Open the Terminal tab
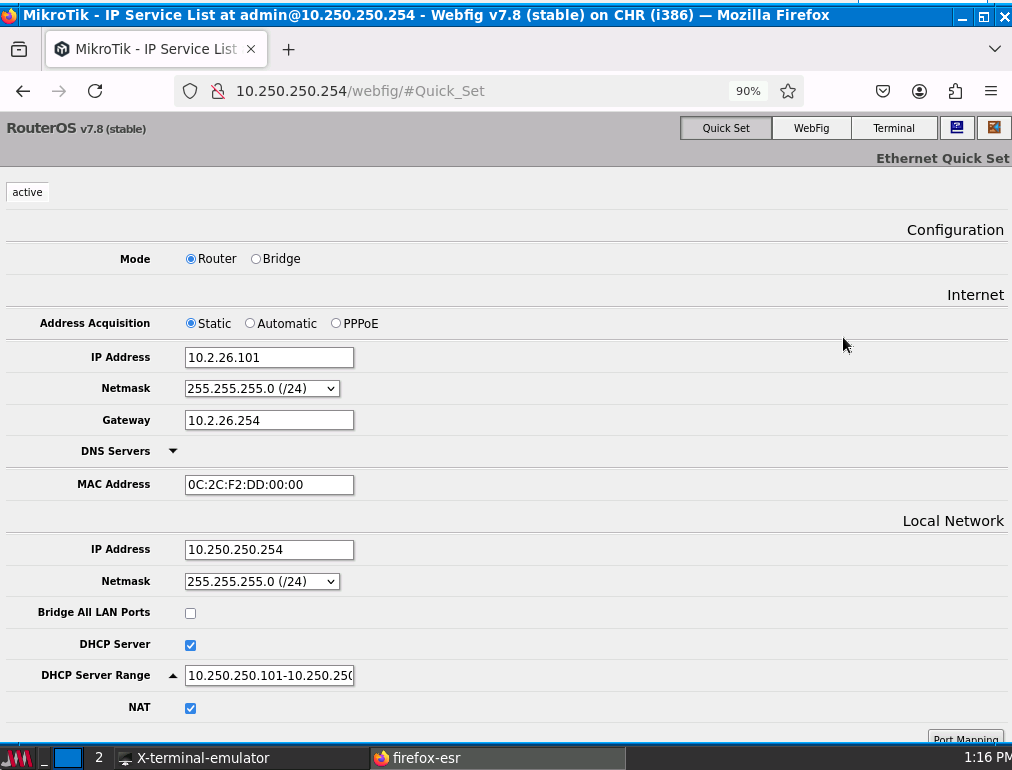Viewport: 1012px width, 770px height. [894, 128]
